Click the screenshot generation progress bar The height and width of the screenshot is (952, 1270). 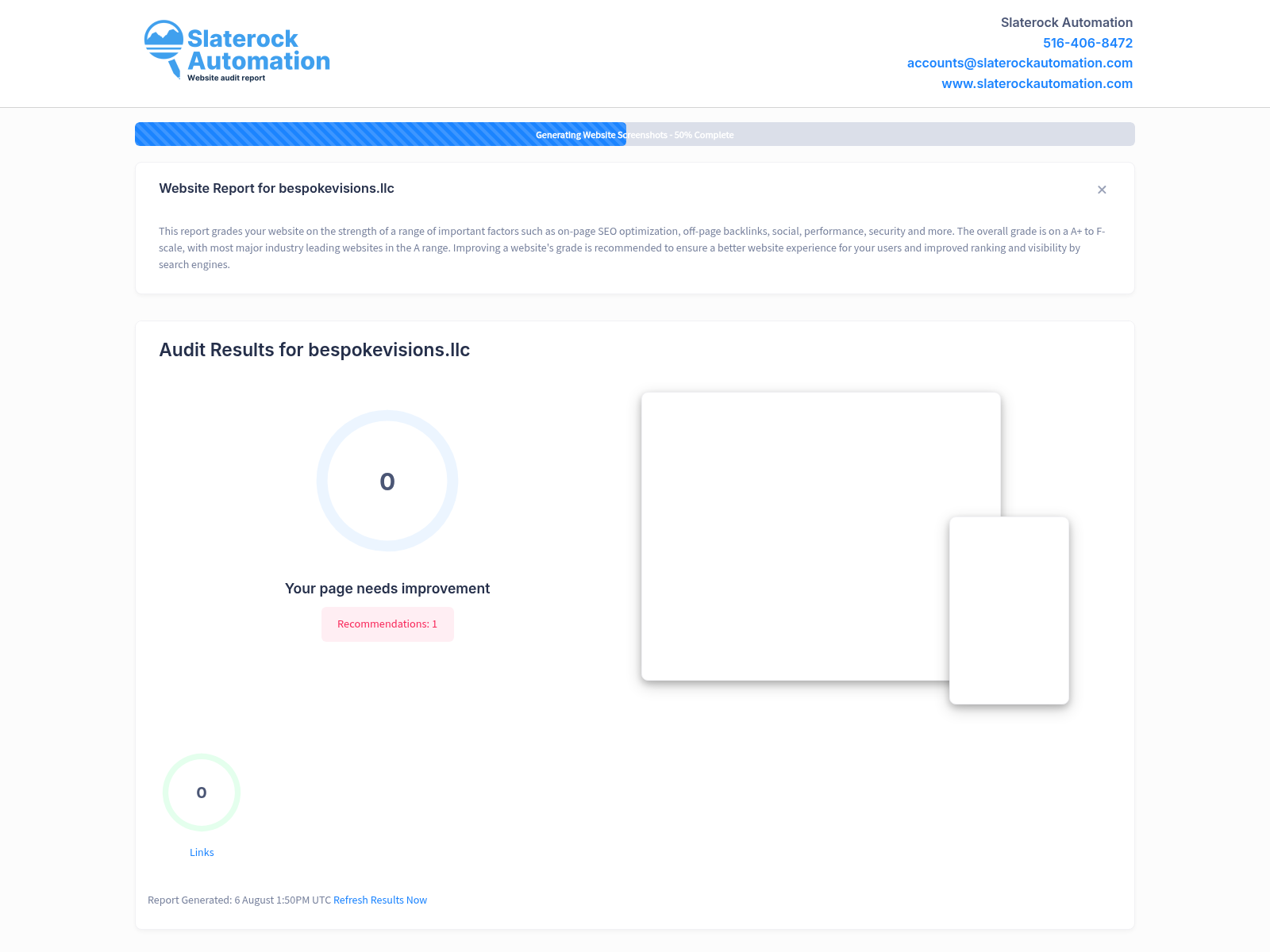(634, 134)
